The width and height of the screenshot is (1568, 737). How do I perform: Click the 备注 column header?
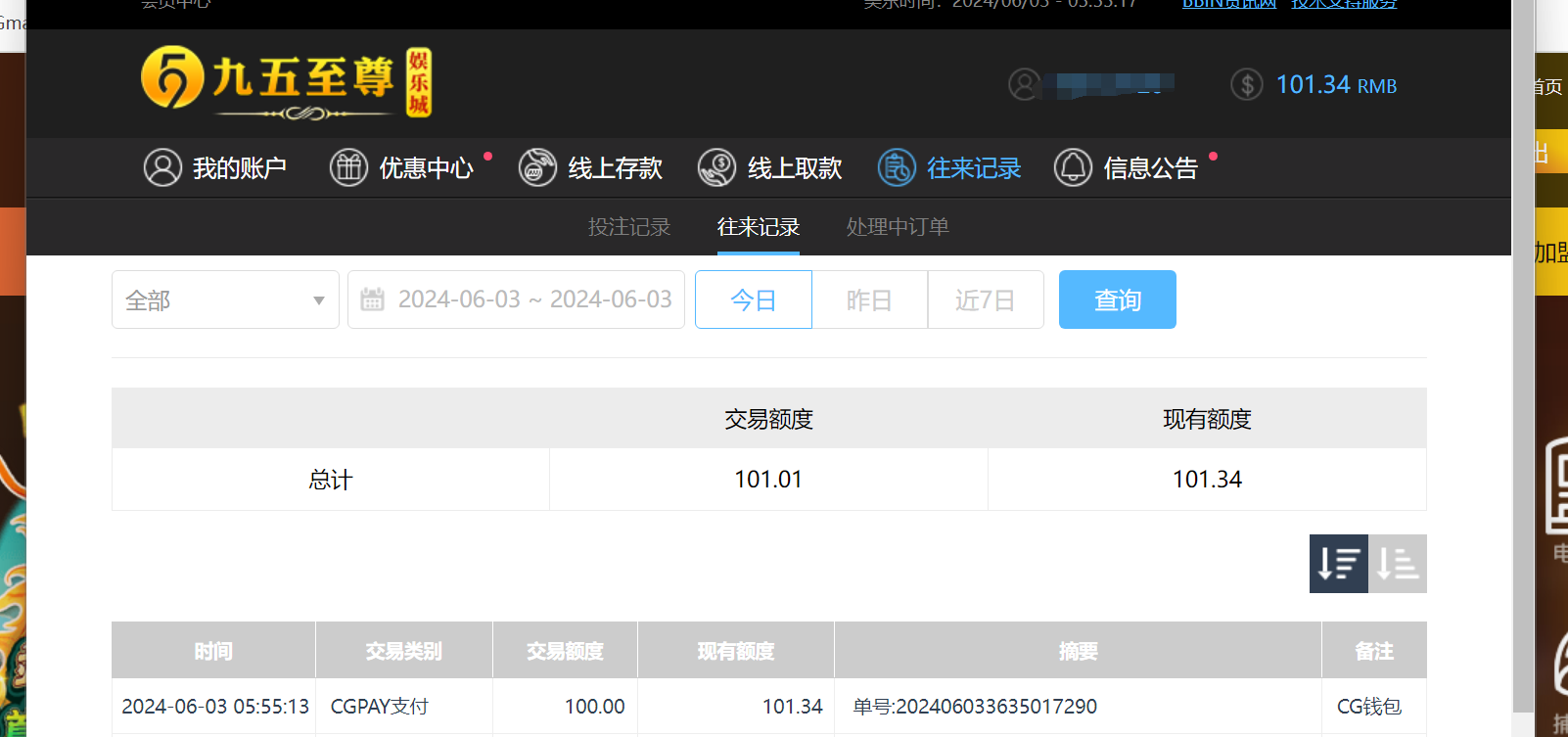pyautogui.click(x=1374, y=651)
